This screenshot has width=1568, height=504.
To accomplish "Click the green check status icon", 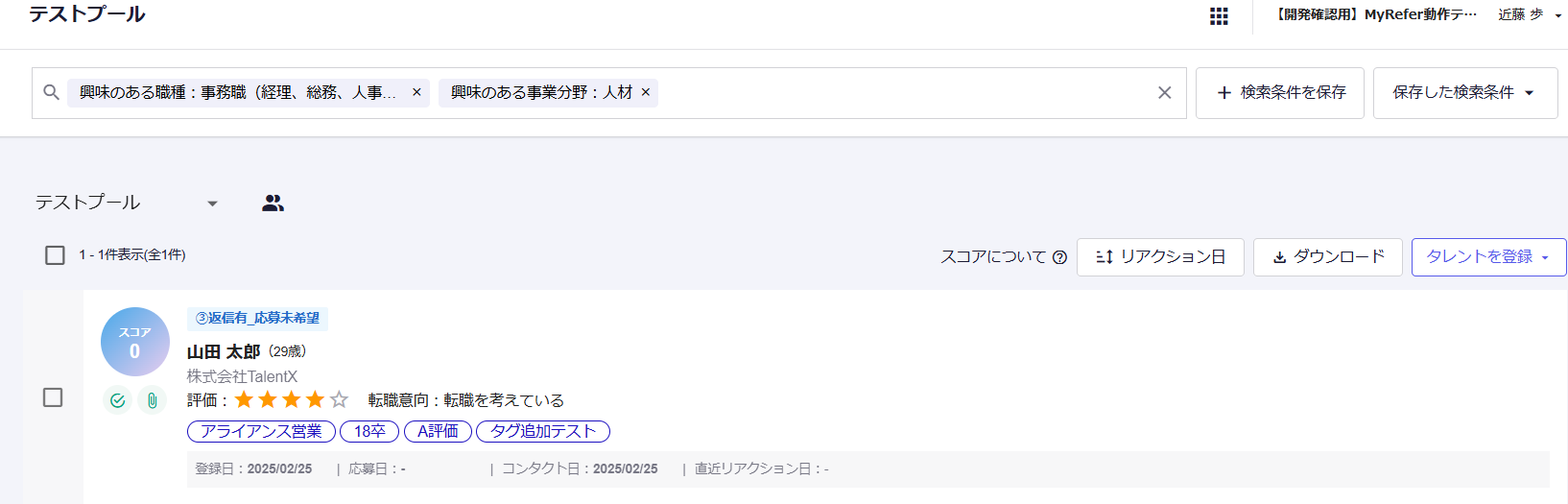I will coord(117,400).
